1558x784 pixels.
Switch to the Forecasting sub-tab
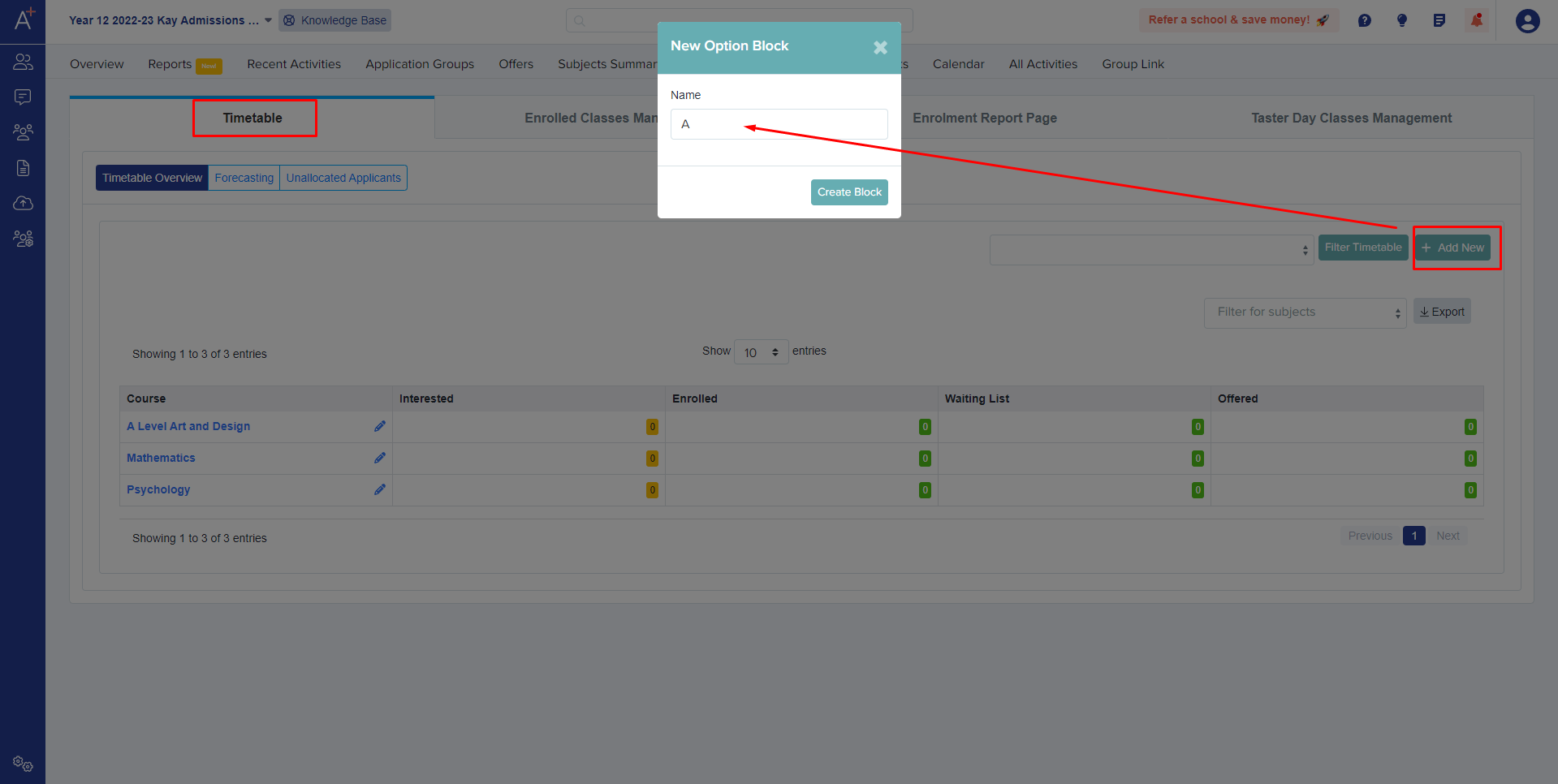click(x=244, y=178)
